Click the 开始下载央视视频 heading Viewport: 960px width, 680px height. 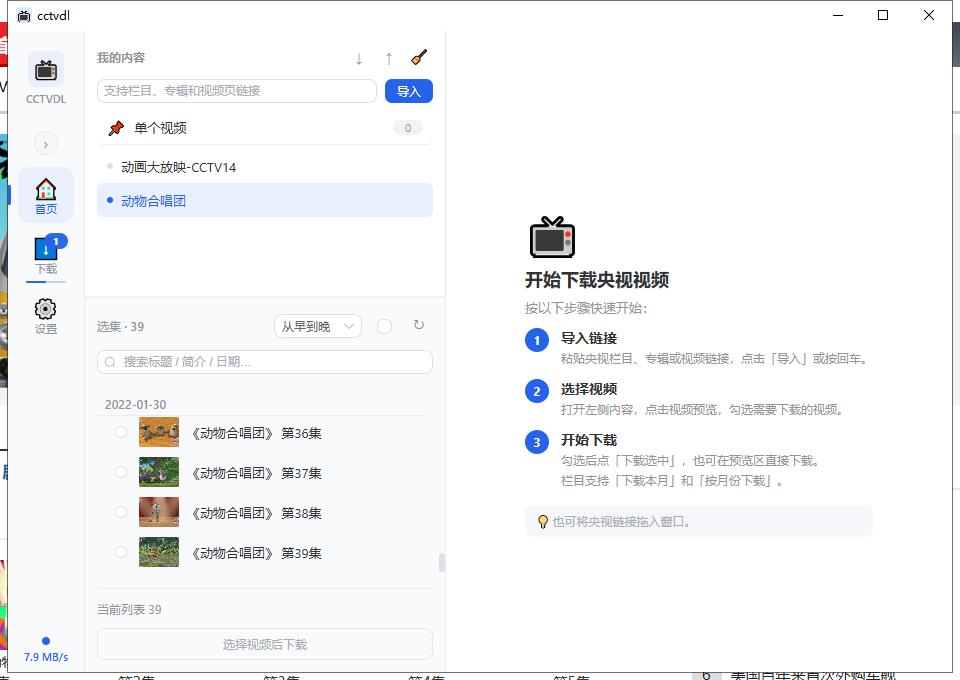pos(597,280)
